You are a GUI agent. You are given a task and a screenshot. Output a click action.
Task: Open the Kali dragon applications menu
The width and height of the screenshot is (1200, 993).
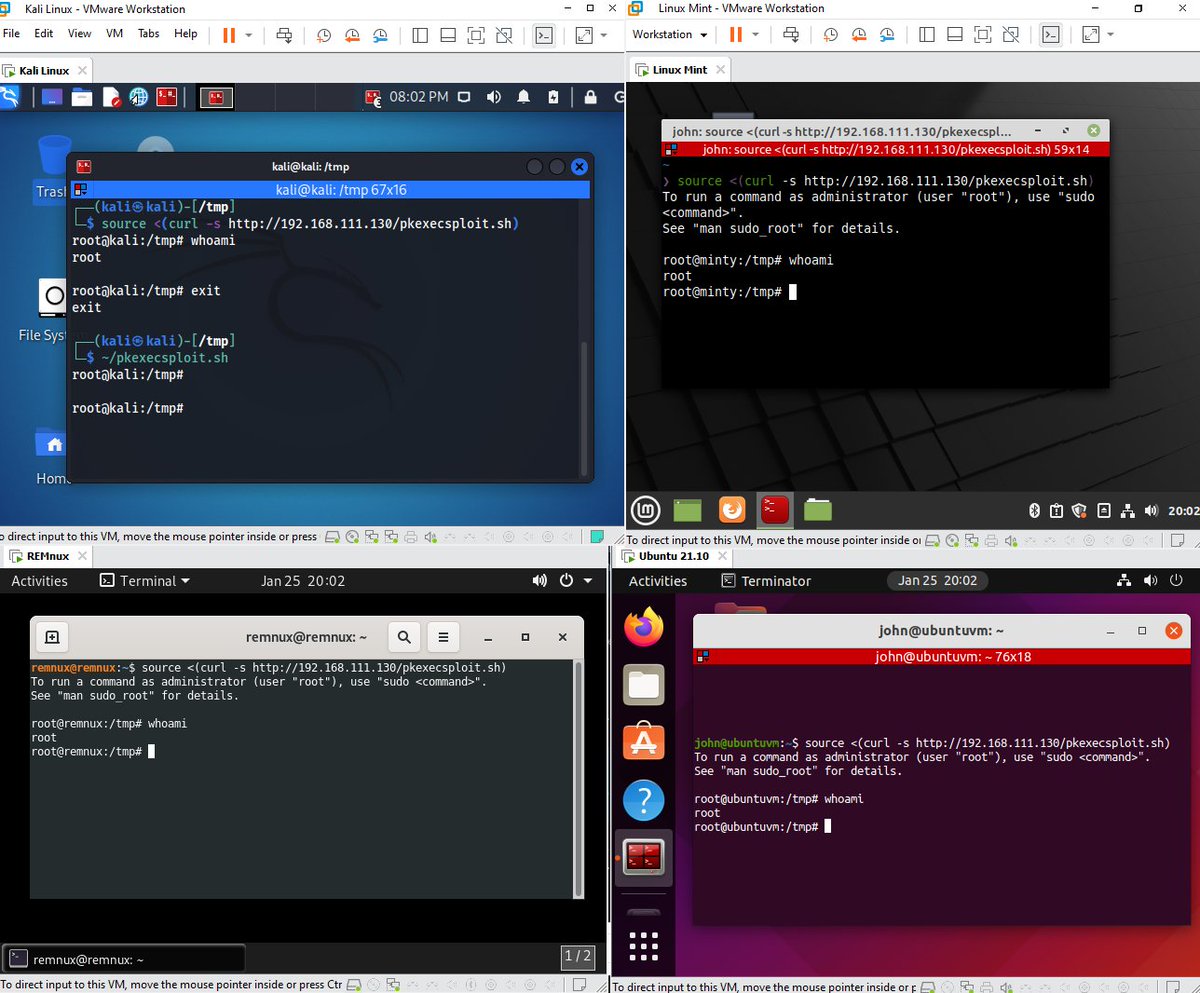coord(9,97)
